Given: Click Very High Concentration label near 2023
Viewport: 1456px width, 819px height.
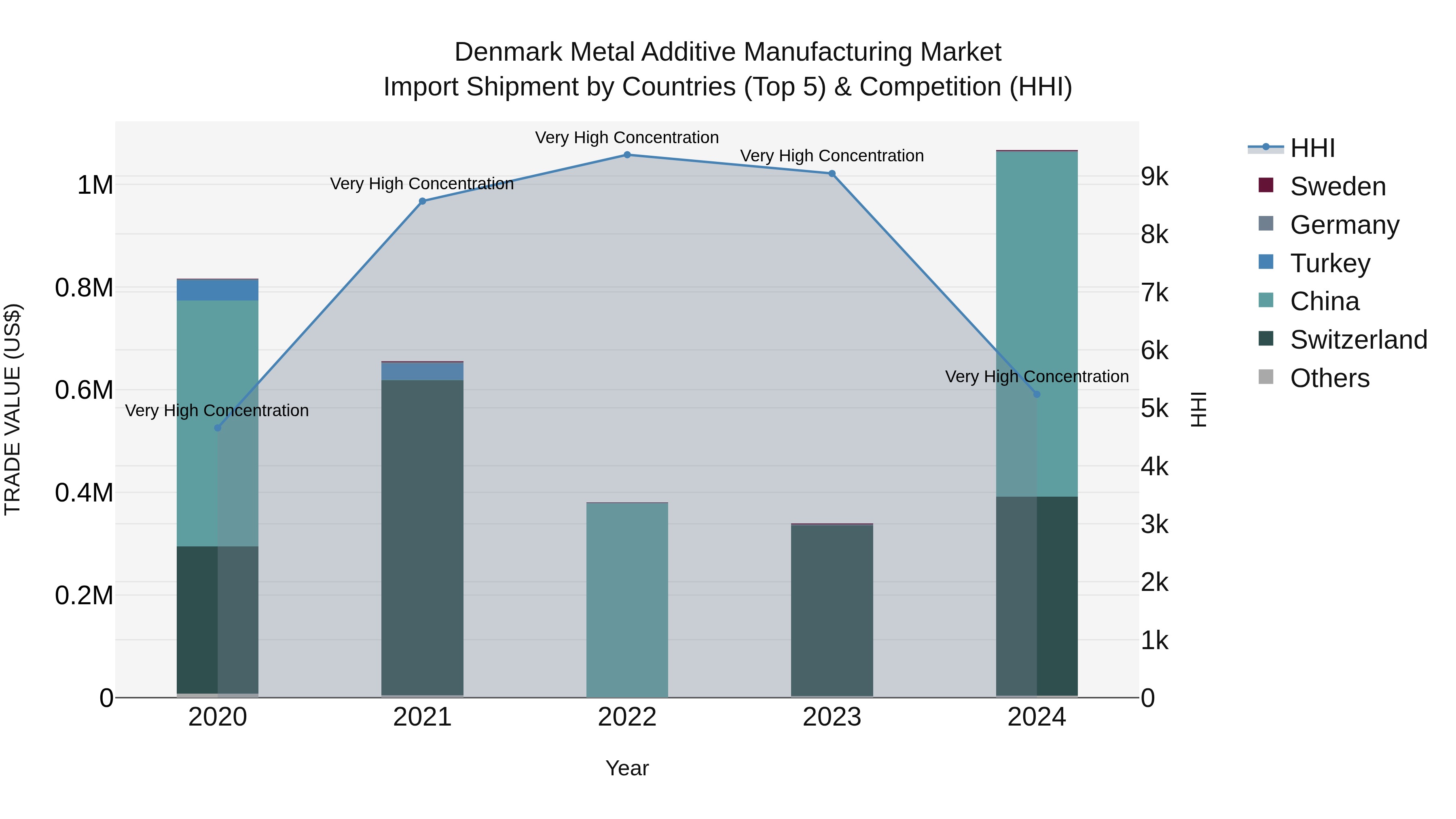Looking at the screenshot, I should (832, 155).
